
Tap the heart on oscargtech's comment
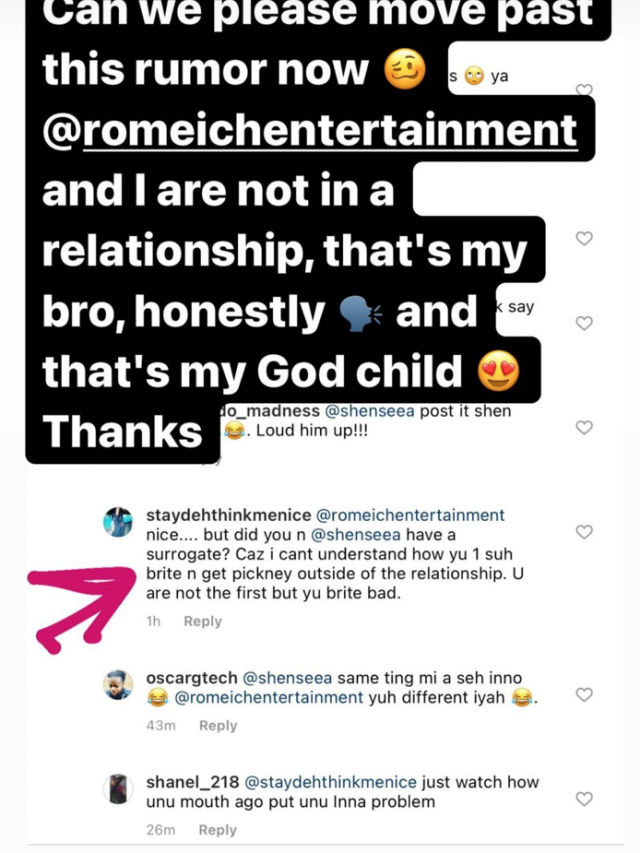(585, 694)
